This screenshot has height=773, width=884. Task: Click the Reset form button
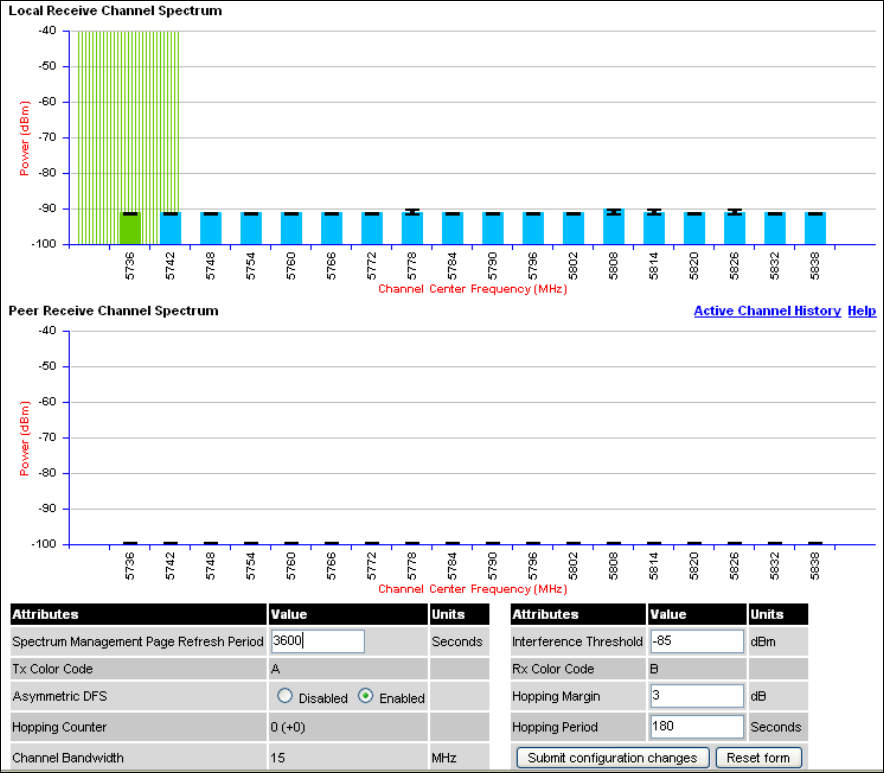coord(758,758)
